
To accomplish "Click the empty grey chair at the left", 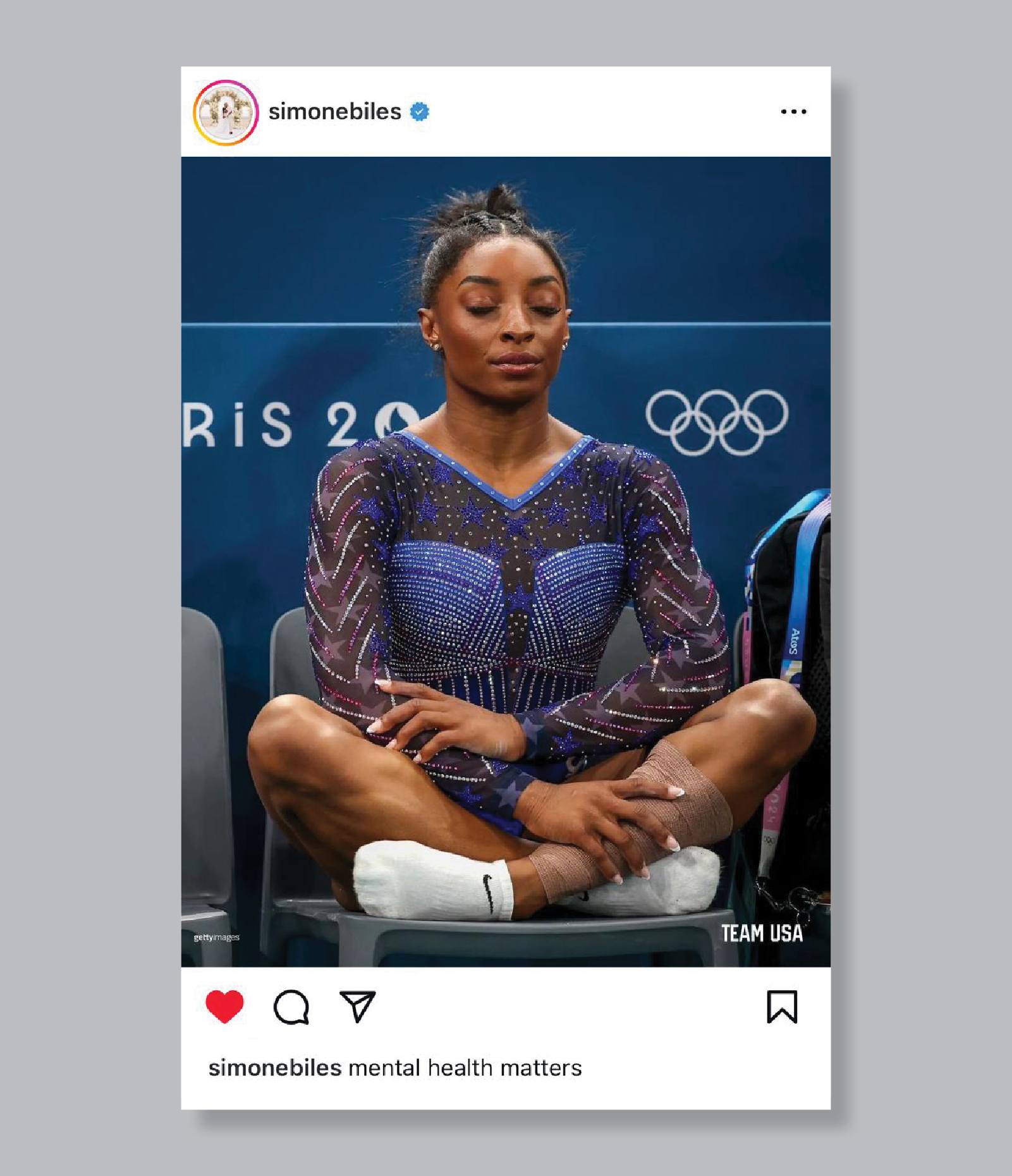I will pyautogui.click(x=205, y=784).
